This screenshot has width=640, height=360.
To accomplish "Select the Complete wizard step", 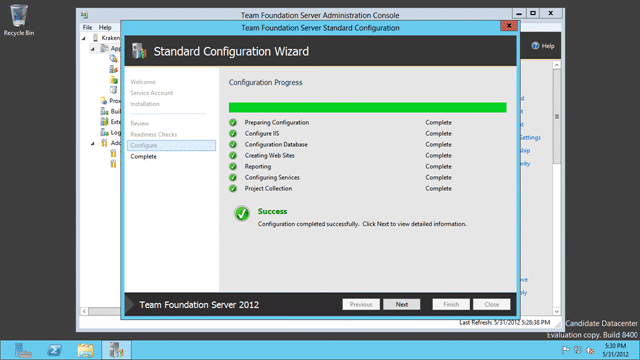I will pos(144,156).
